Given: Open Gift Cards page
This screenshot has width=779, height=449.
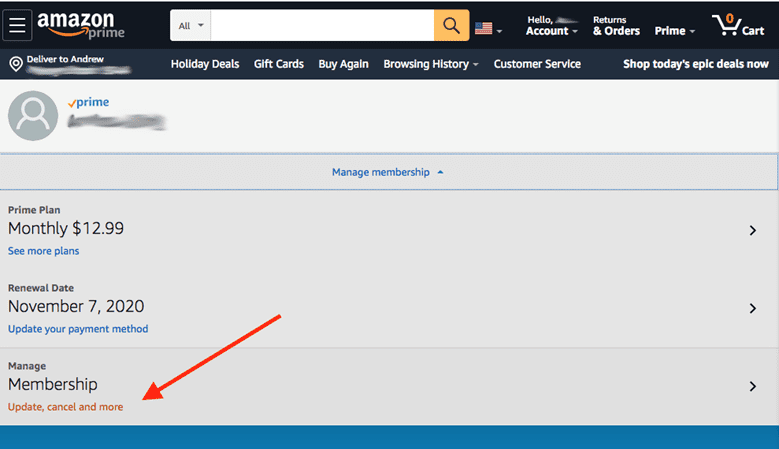Looking at the screenshot, I should [x=279, y=64].
